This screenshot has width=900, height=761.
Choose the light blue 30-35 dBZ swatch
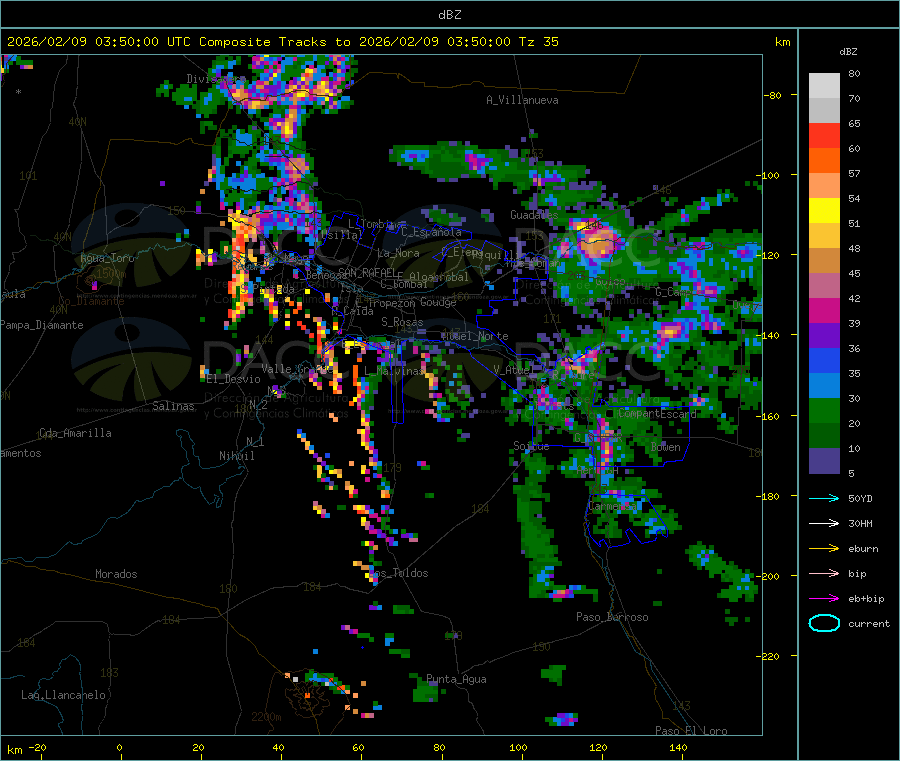pos(824,386)
